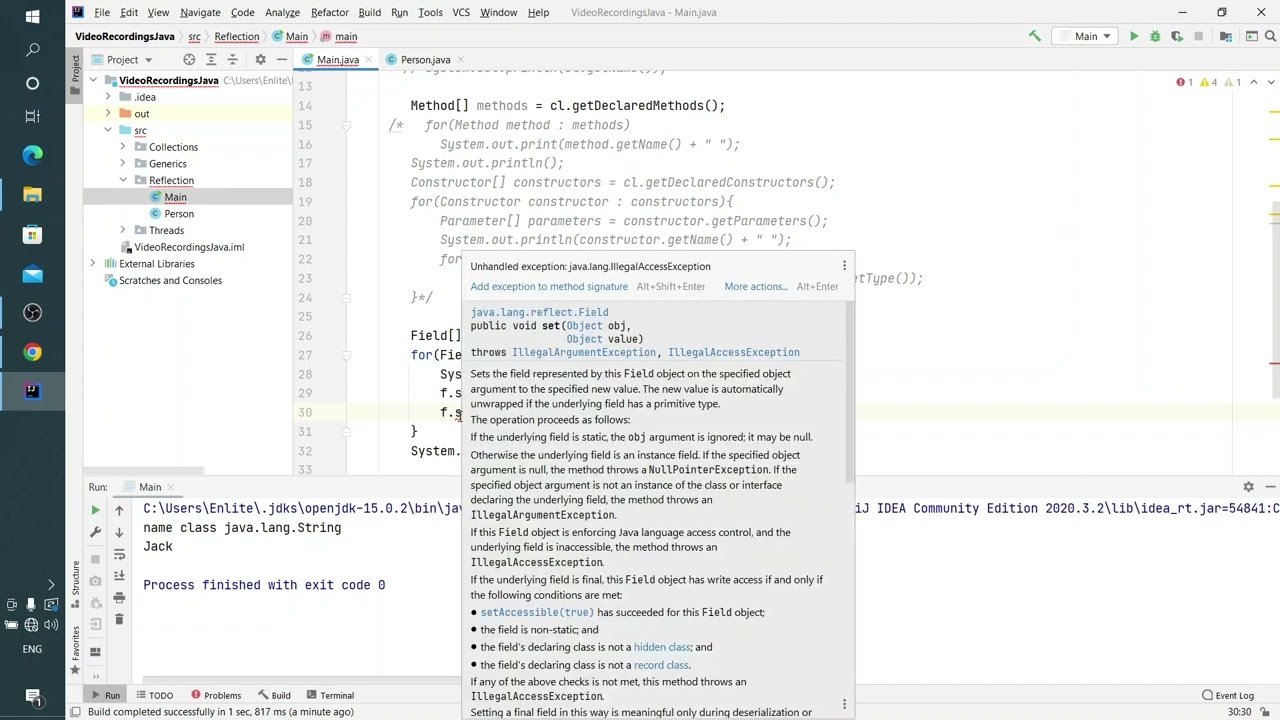Viewport: 1280px width, 720px height.
Task: Expand the out folder
Action: (x=108, y=114)
